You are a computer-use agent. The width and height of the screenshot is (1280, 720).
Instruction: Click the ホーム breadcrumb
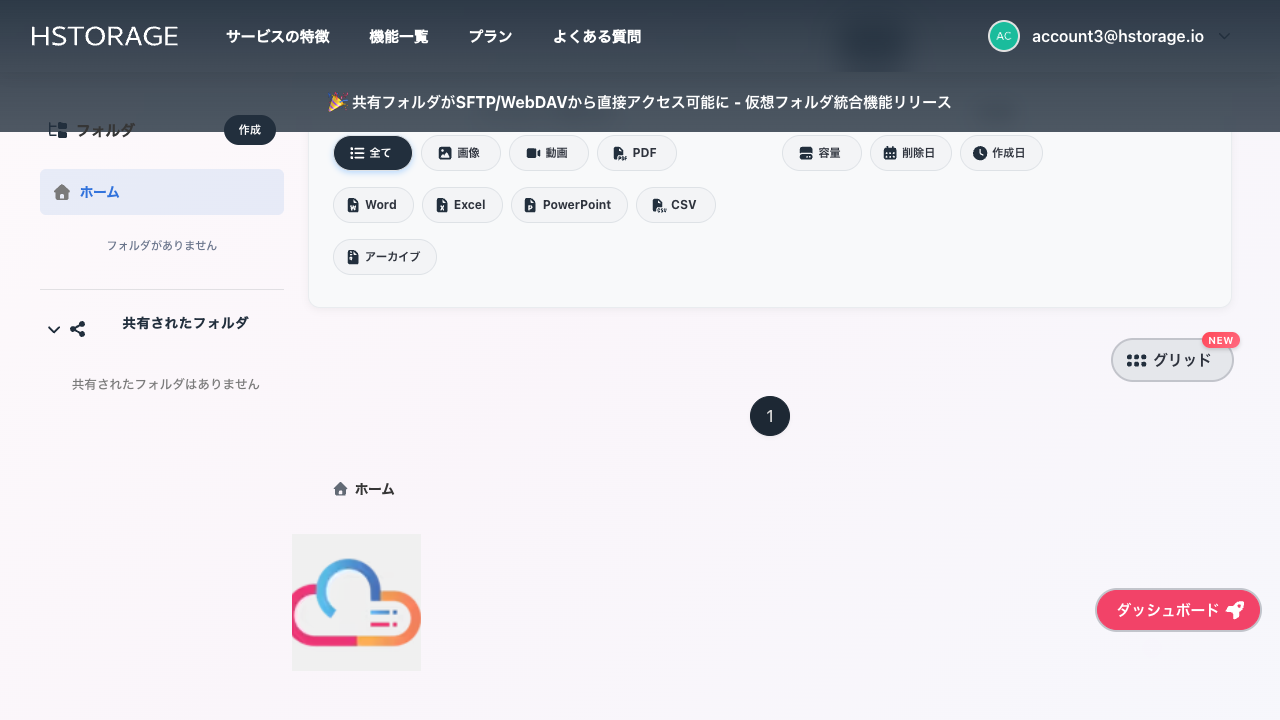tap(364, 489)
